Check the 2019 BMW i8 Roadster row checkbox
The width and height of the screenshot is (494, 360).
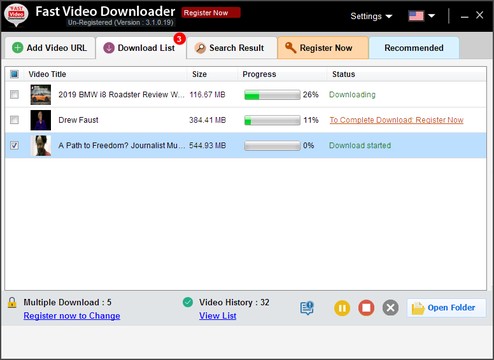14,95
